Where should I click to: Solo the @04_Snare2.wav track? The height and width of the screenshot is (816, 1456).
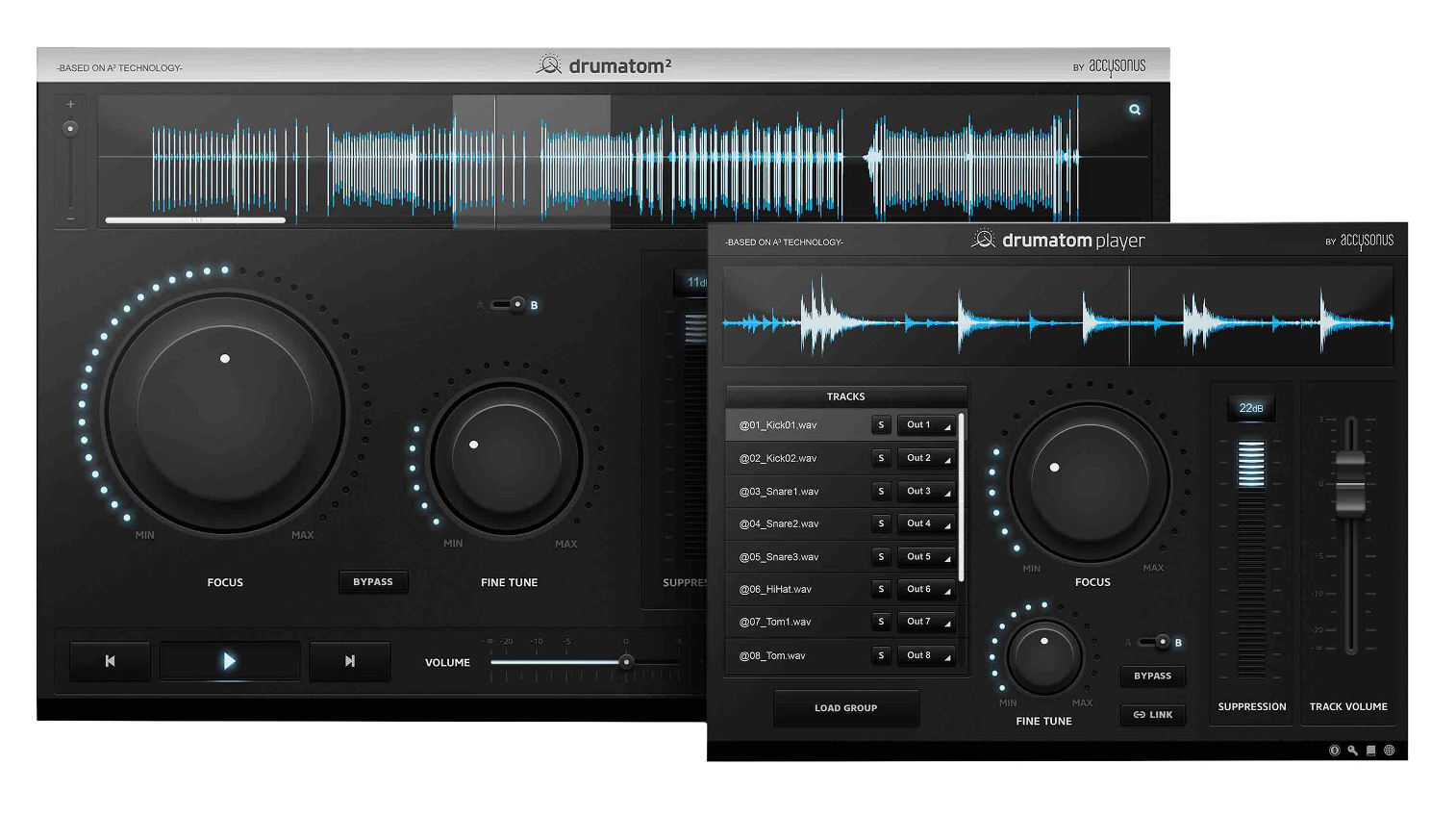[881, 523]
